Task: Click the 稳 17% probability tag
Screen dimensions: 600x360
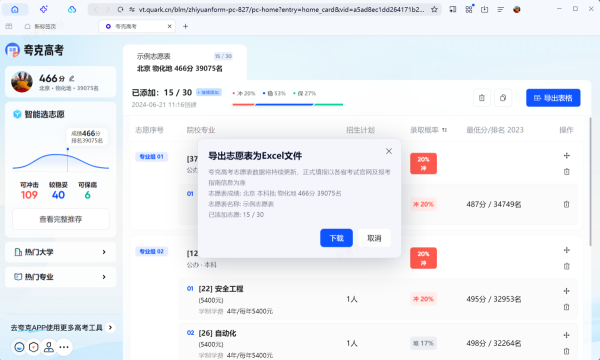Action: coord(423,343)
